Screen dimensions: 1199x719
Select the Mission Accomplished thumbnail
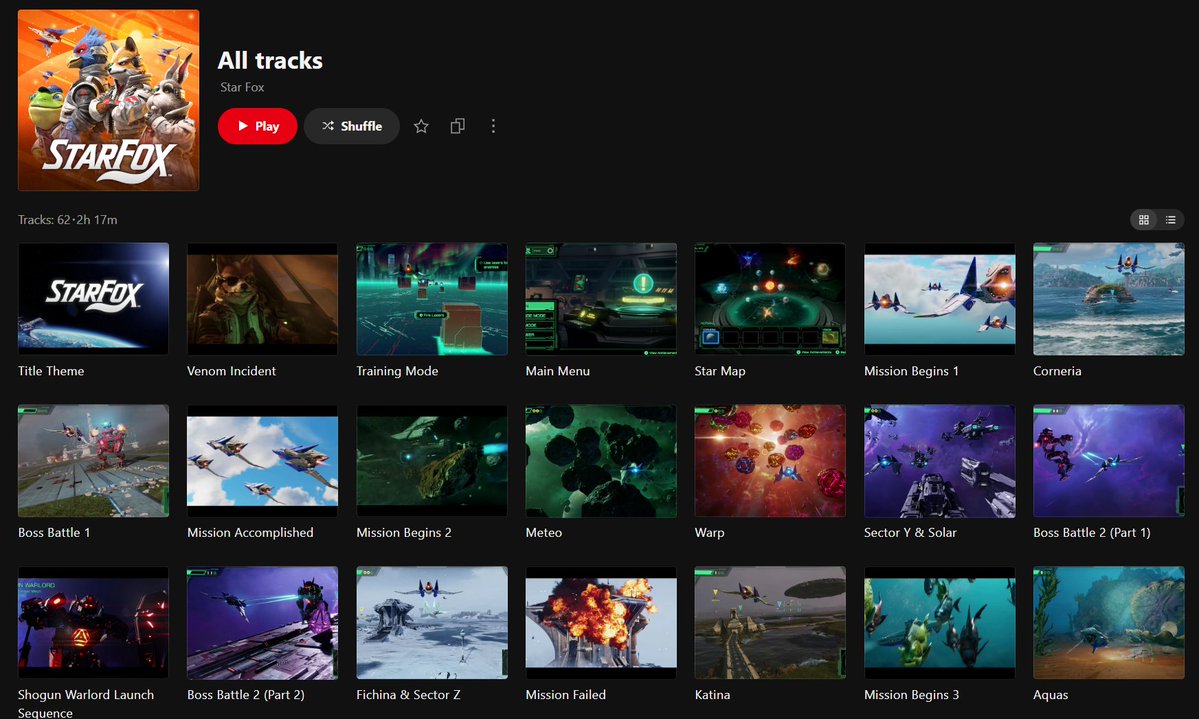(x=262, y=461)
